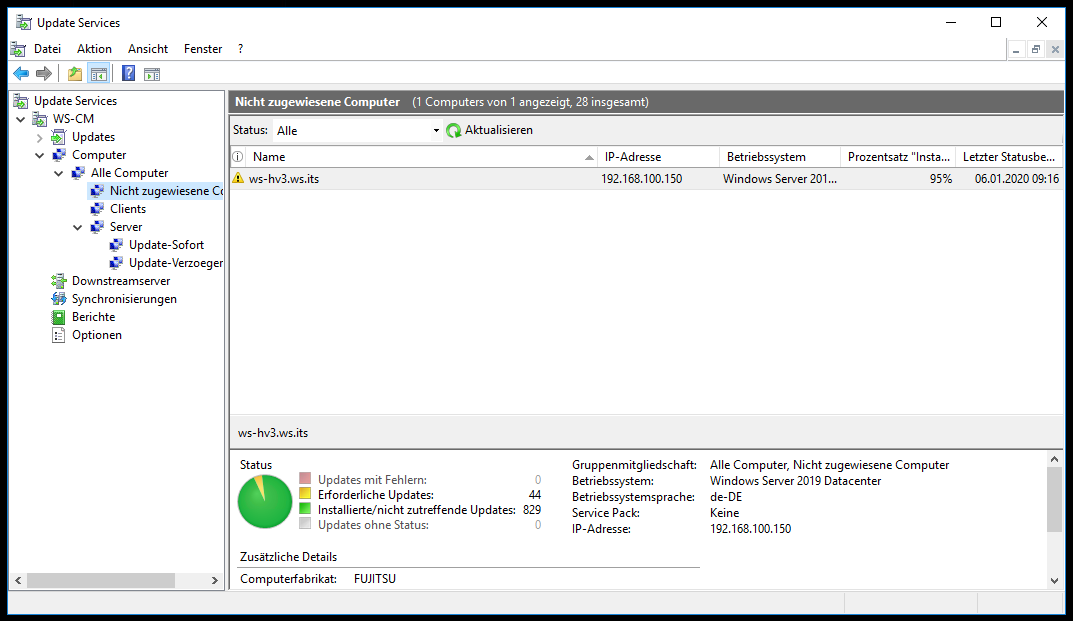The image size is (1073, 621).
Task: Click the WS-CM server icon
Action: coord(40,118)
